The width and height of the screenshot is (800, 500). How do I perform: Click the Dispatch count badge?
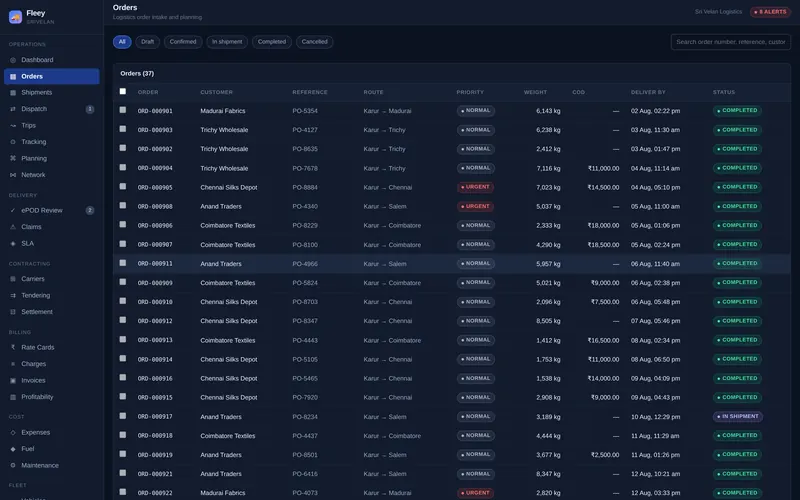pyautogui.click(x=90, y=109)
